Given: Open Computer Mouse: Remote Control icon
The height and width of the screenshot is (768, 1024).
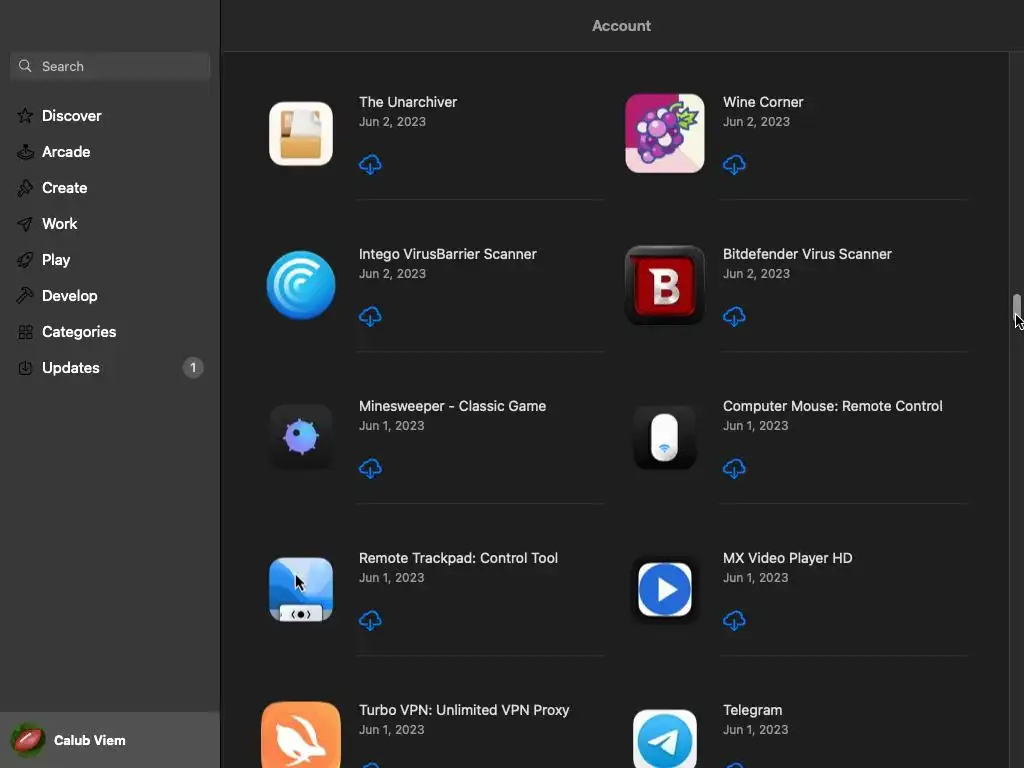Looking at the screenshot, I should coord(665,437).
